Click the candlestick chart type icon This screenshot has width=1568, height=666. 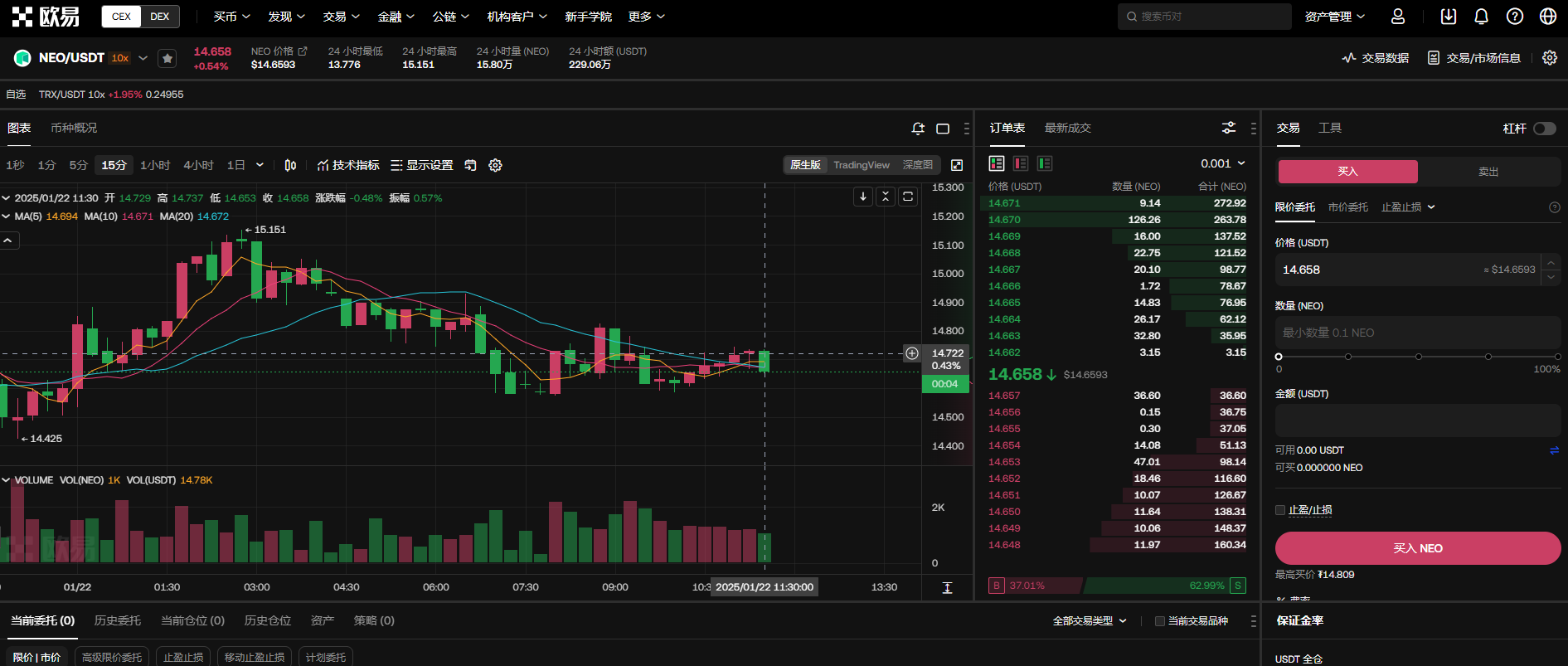tap(290, 165)
